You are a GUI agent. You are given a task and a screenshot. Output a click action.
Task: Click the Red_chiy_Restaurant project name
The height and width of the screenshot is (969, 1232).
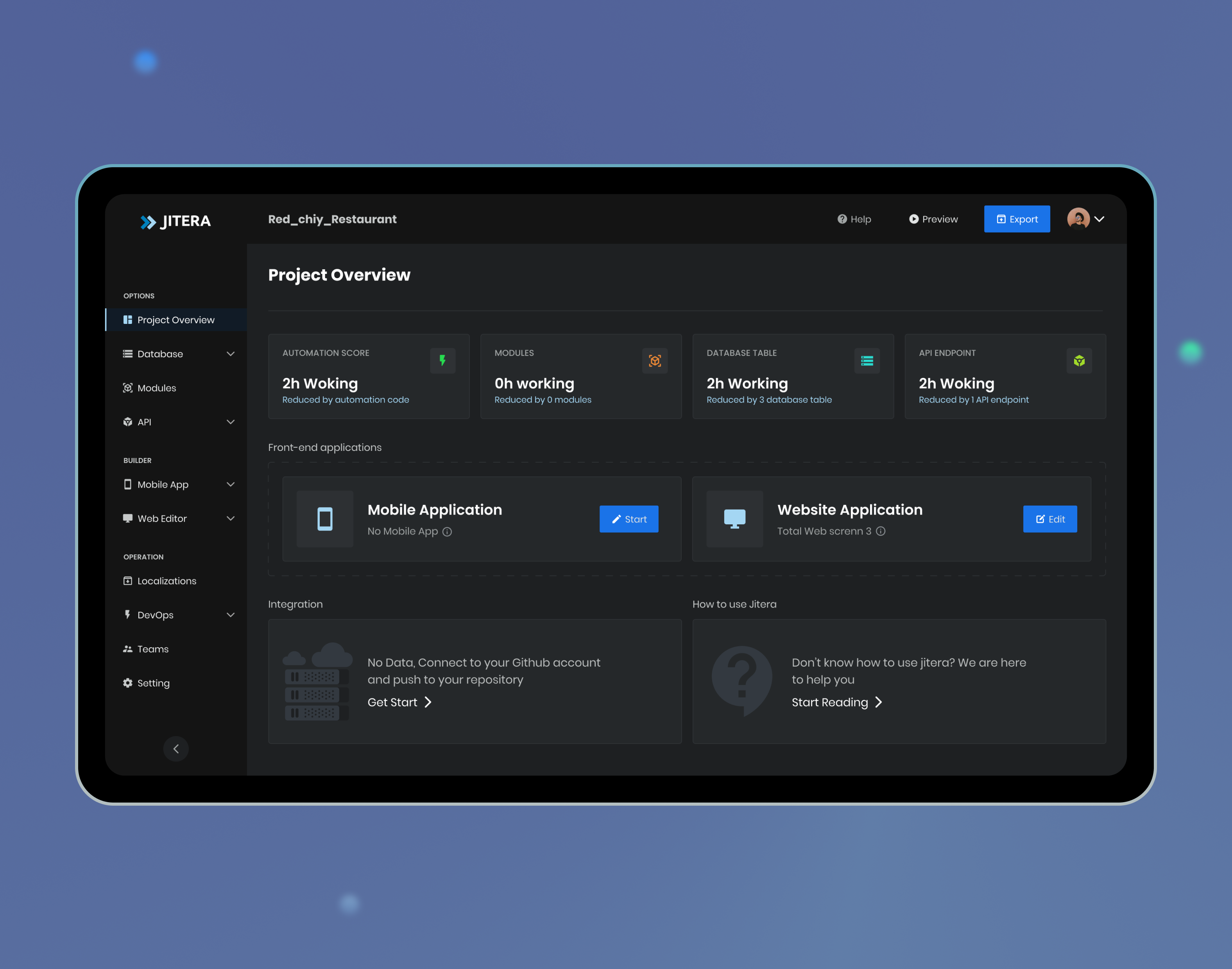332,219
